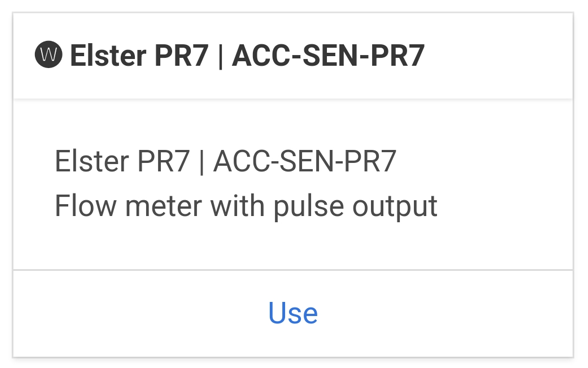Viewport: 588px width, 368px height.
Task: Click the ACC-SEN-PR7 part number in bold title
Action: pyautogui.click(x=328, y=56)
